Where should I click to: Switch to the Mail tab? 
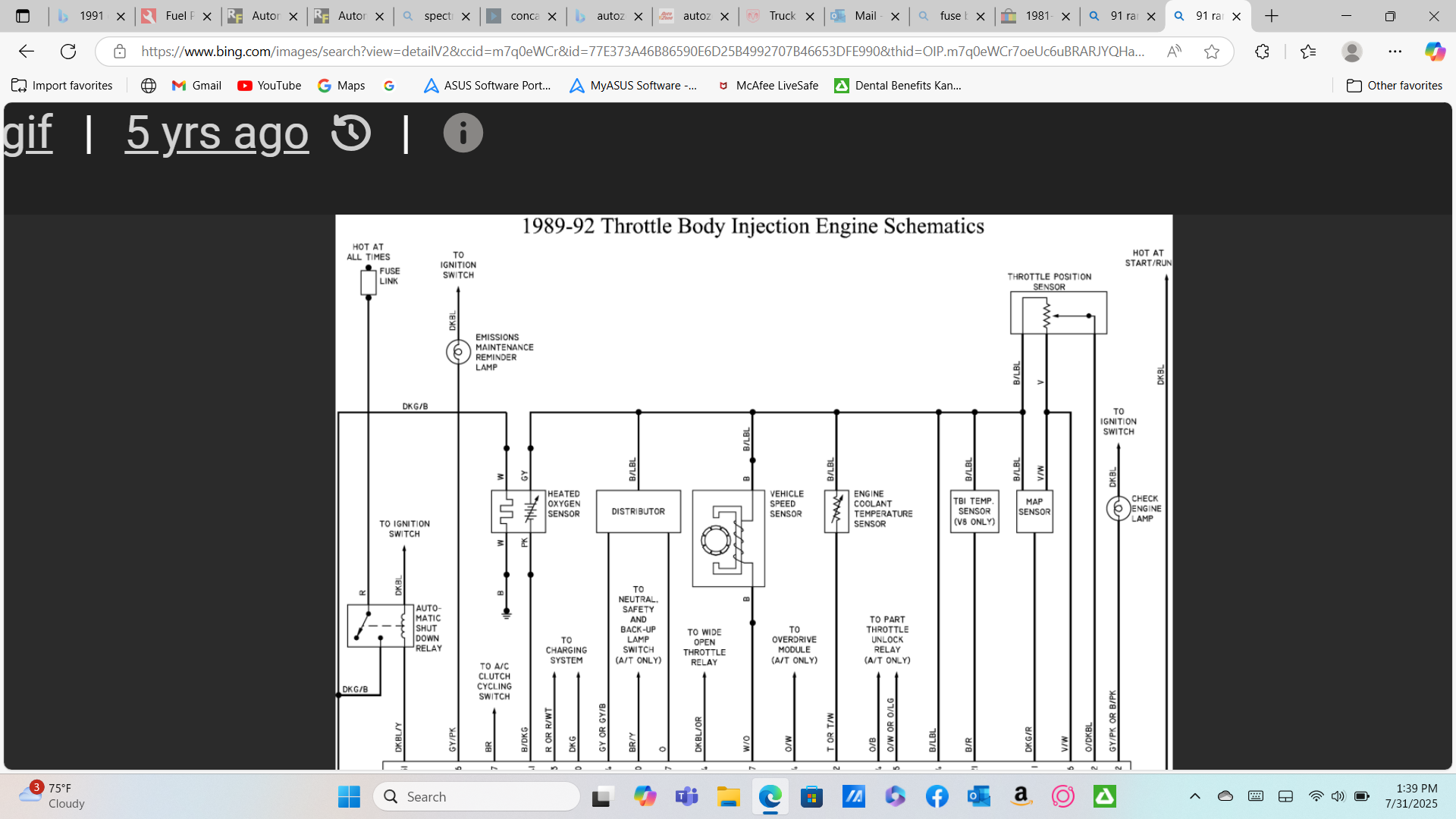(864, 16)
